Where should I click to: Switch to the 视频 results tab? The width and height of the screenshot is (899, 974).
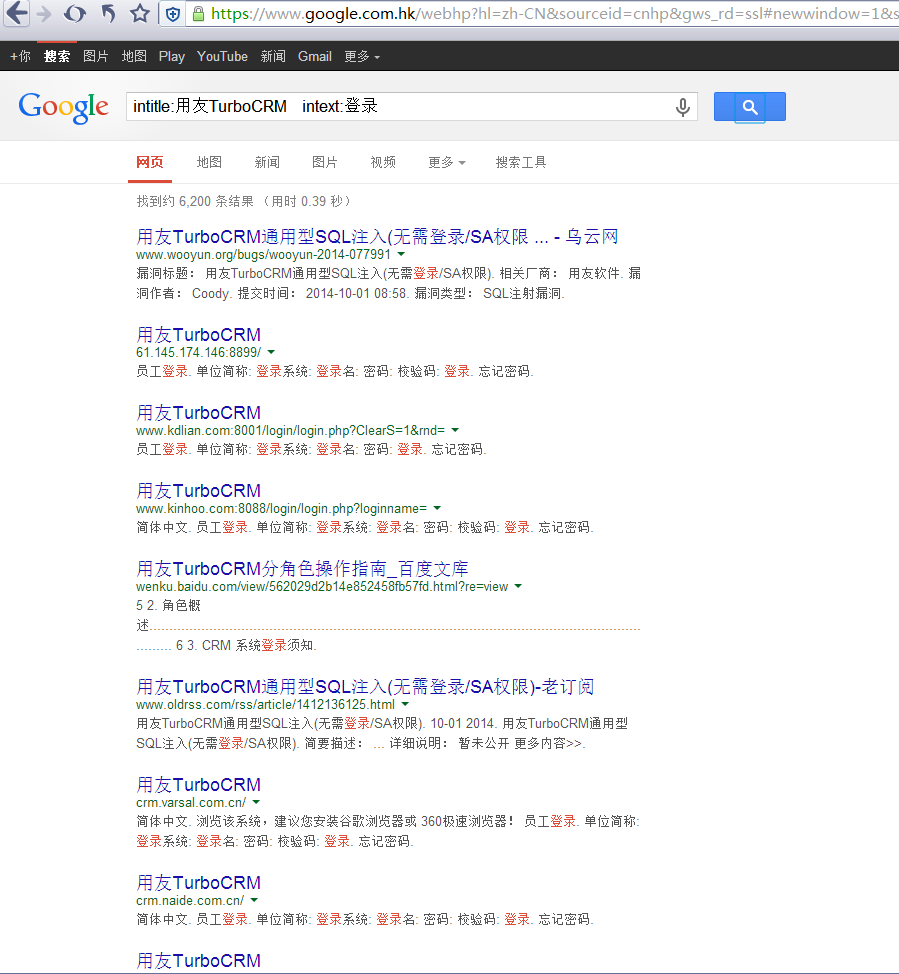[383, 162]
